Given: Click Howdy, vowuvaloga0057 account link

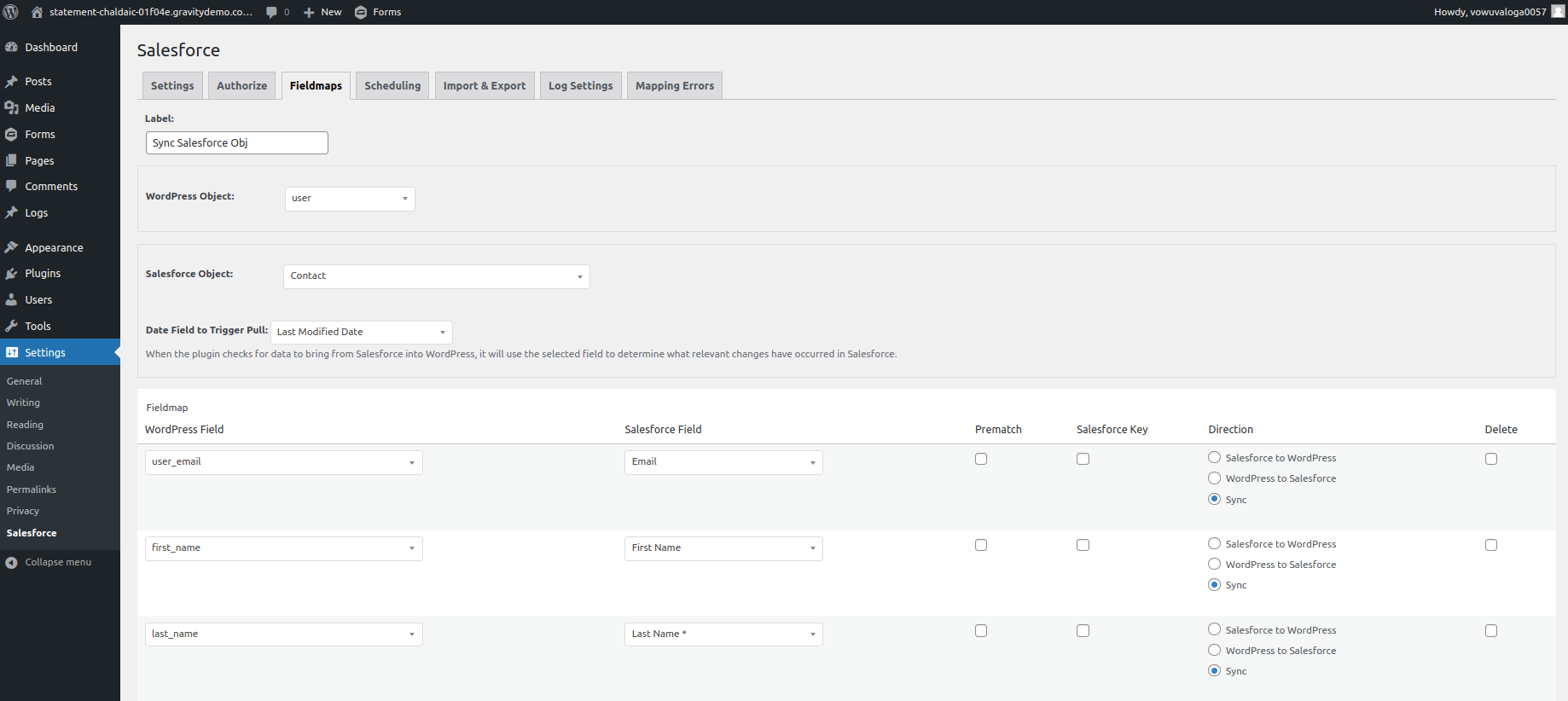Looking at the screenshot, I should [1499, 12].
